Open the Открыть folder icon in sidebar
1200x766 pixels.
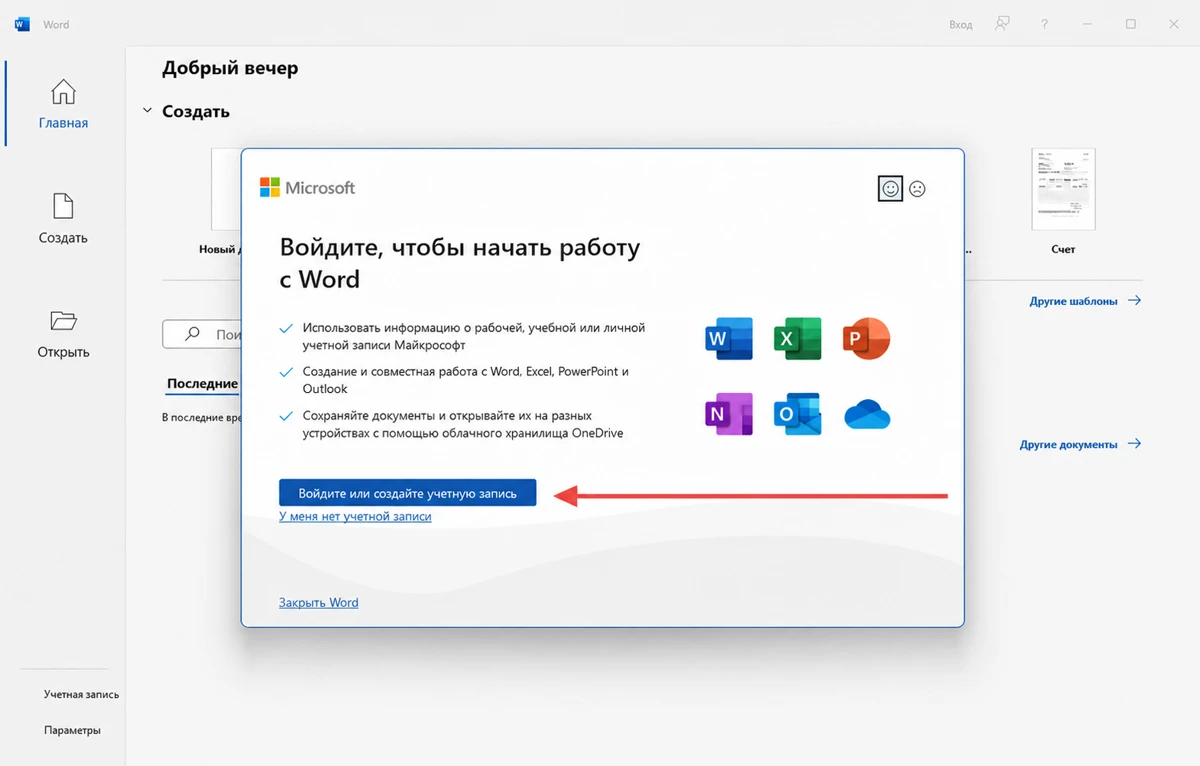click(x=63, y=321)
